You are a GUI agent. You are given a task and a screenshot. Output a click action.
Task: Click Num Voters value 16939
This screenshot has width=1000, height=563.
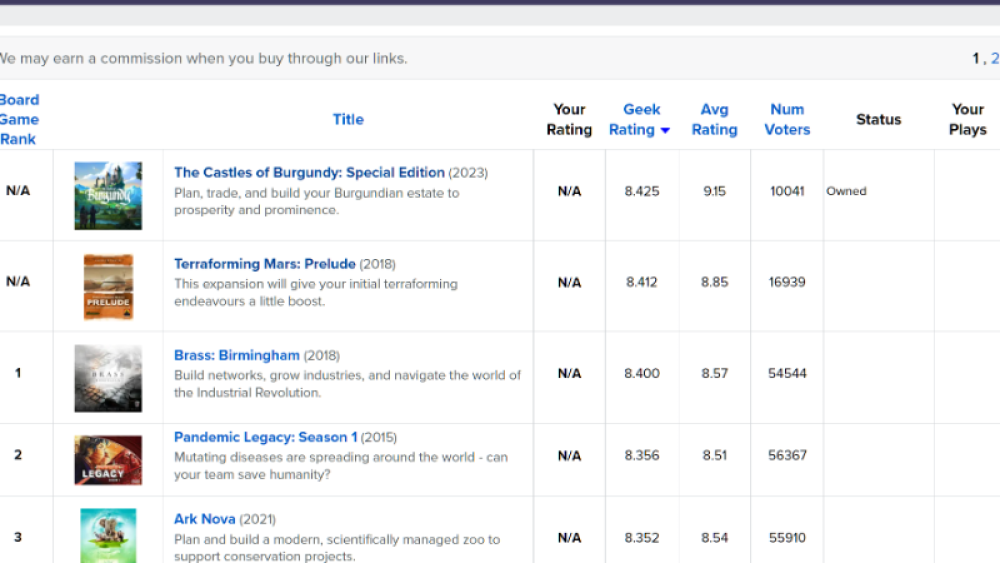(x=787, y=282)
